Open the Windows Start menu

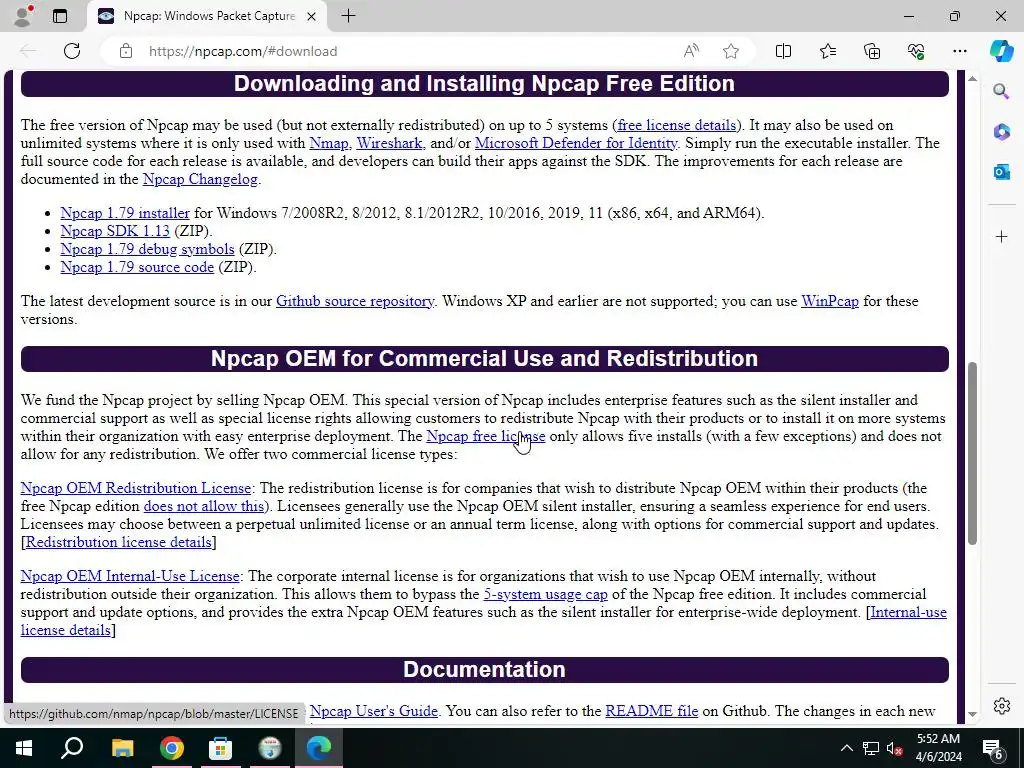[x=24, y=747]
